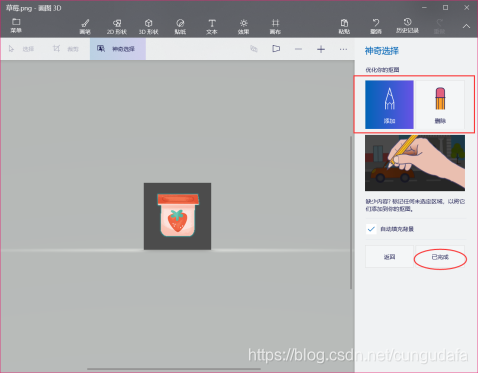Click the strawberry jar image on the canvas
The width and height of the screenshot is (478, 374).
pos(177,216)
